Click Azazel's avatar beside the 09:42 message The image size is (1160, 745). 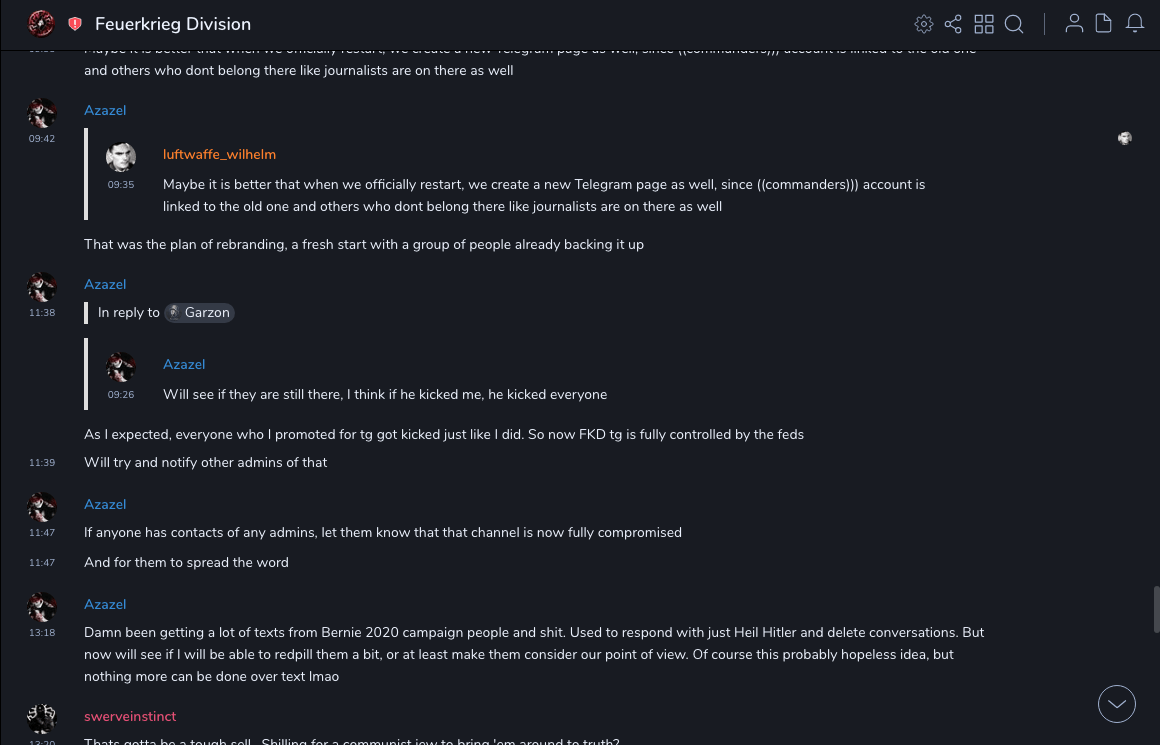42,113
